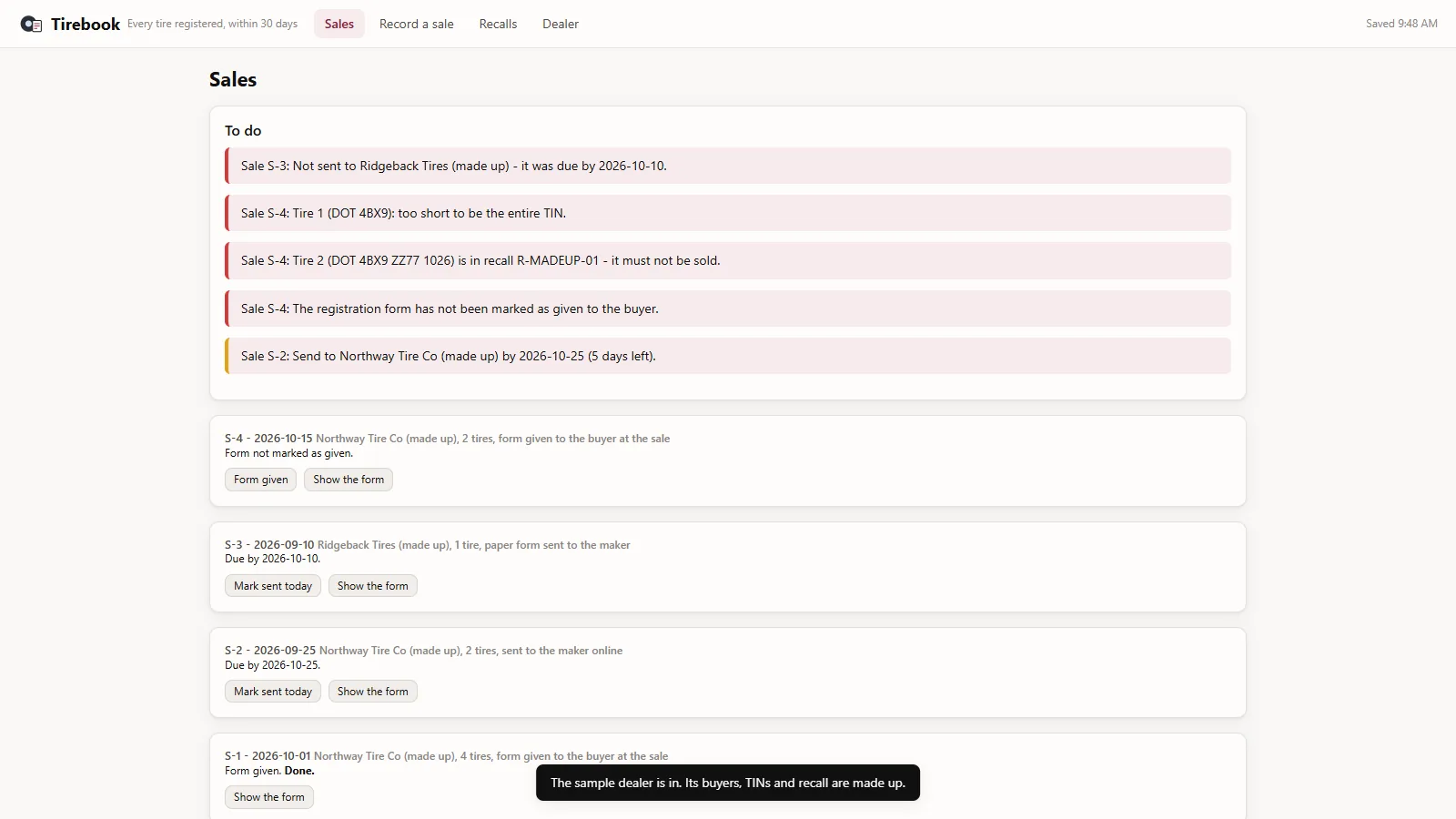Click the sample dealer toast message
The width and height of the screenshot is (1456, 819).
728,783
